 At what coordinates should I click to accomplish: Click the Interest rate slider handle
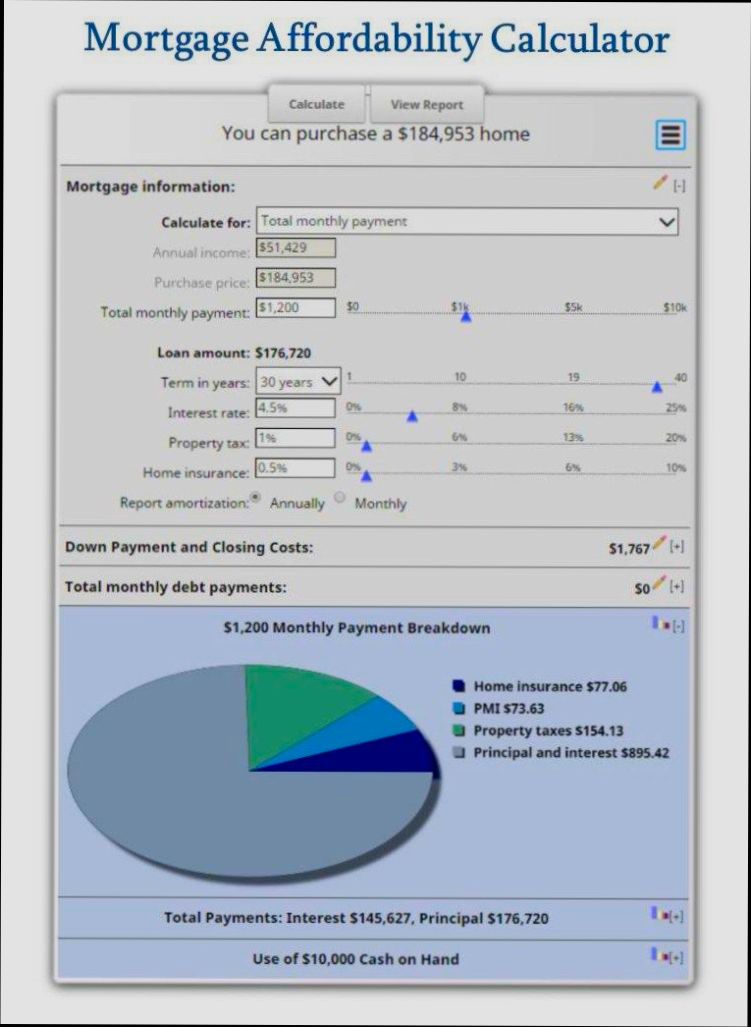tap(412, 417)
